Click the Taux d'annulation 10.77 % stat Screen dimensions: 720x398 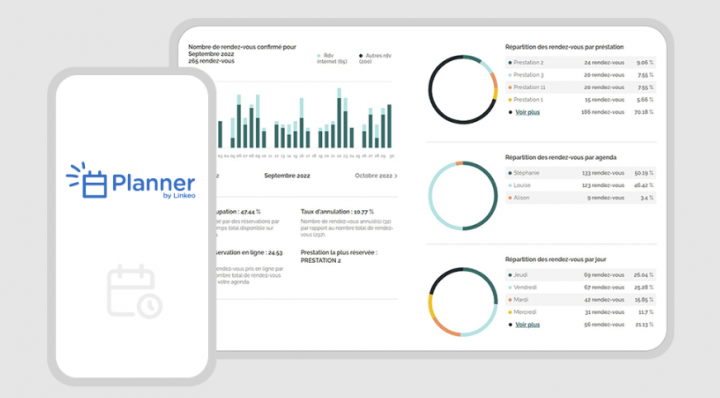[x=337, y=212]
